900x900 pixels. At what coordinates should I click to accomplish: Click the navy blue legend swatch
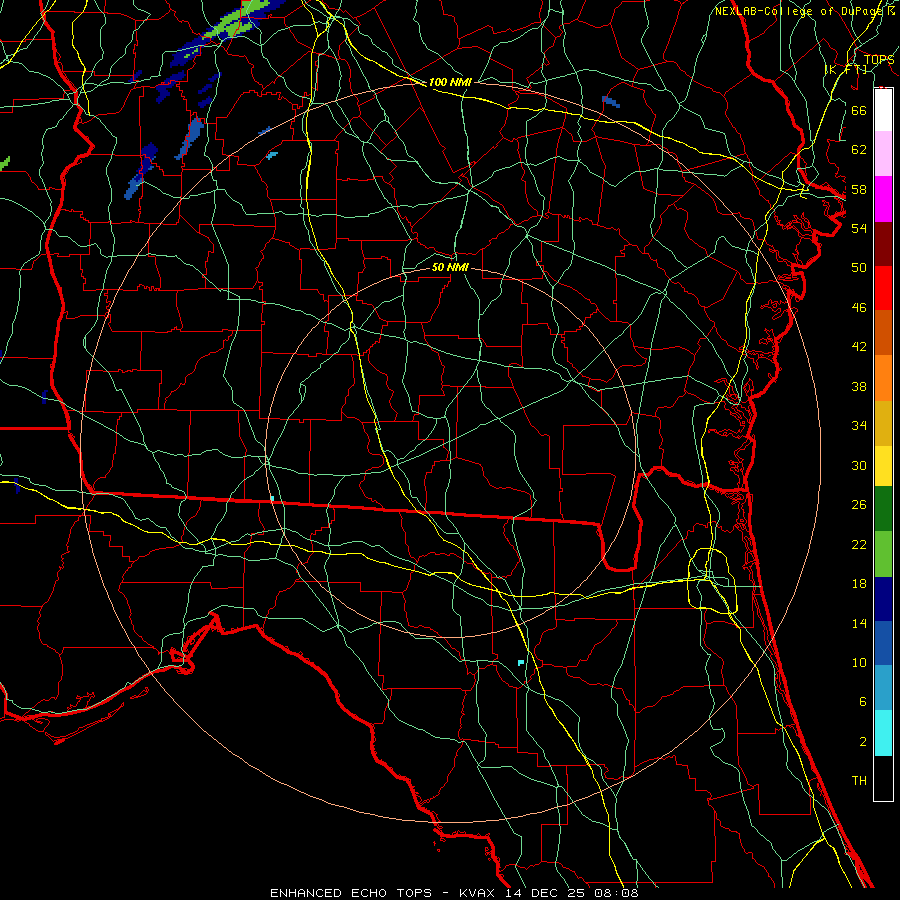click(x=883, y=599)
